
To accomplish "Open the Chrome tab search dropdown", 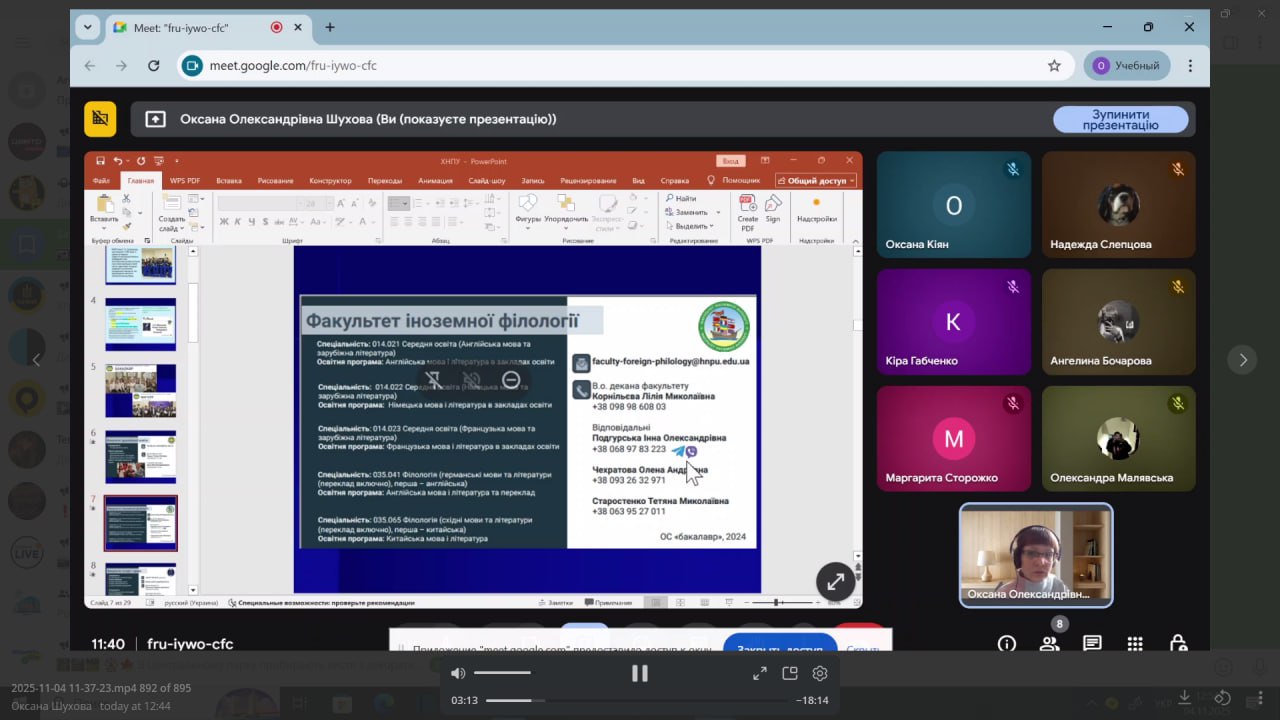I will point(88,27).
